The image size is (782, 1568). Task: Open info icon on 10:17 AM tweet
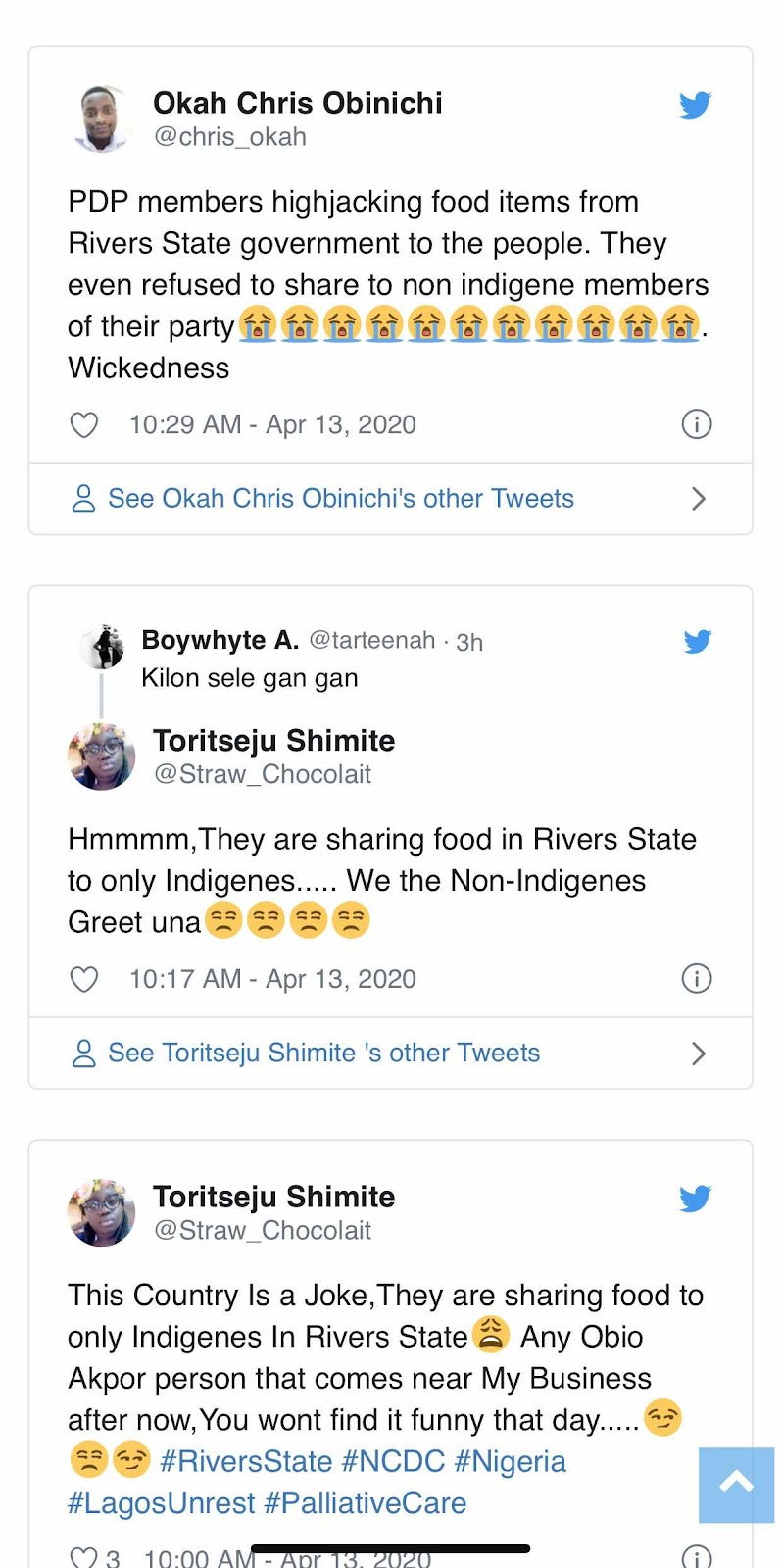coord(696,978)
